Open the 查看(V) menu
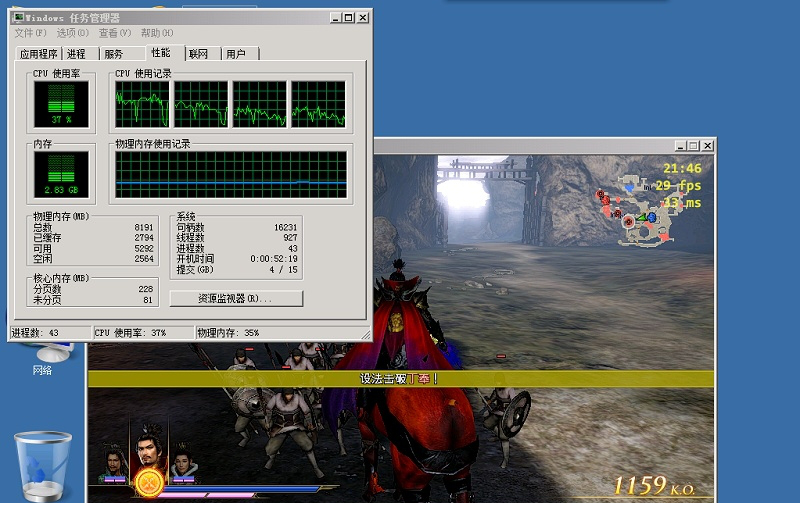The image size is (800, 523). (115, 33)
